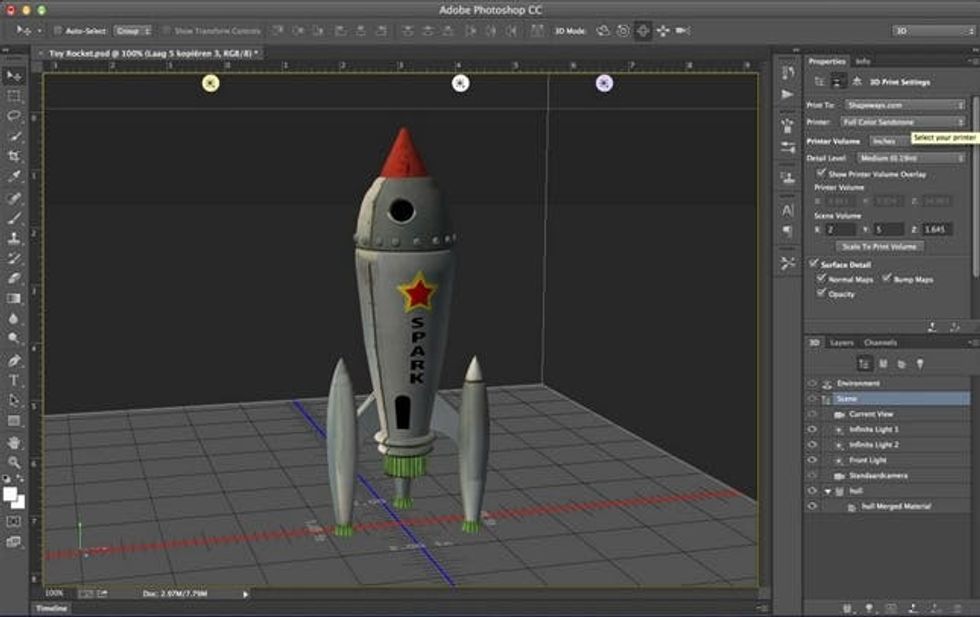Collapse the hull mesh tree item
This screenshot has height=617, width=980.
(827, 491)
